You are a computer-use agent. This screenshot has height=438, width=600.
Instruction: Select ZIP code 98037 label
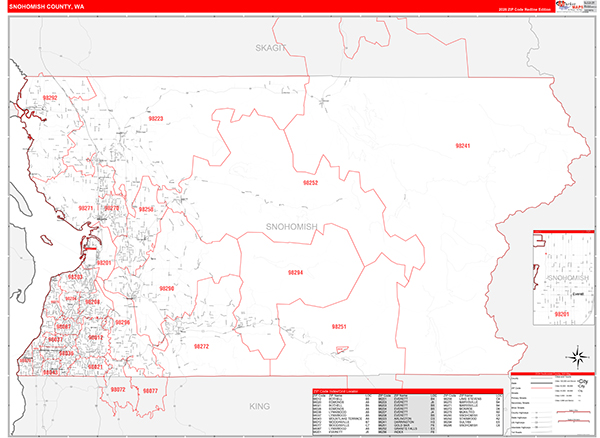55,339
